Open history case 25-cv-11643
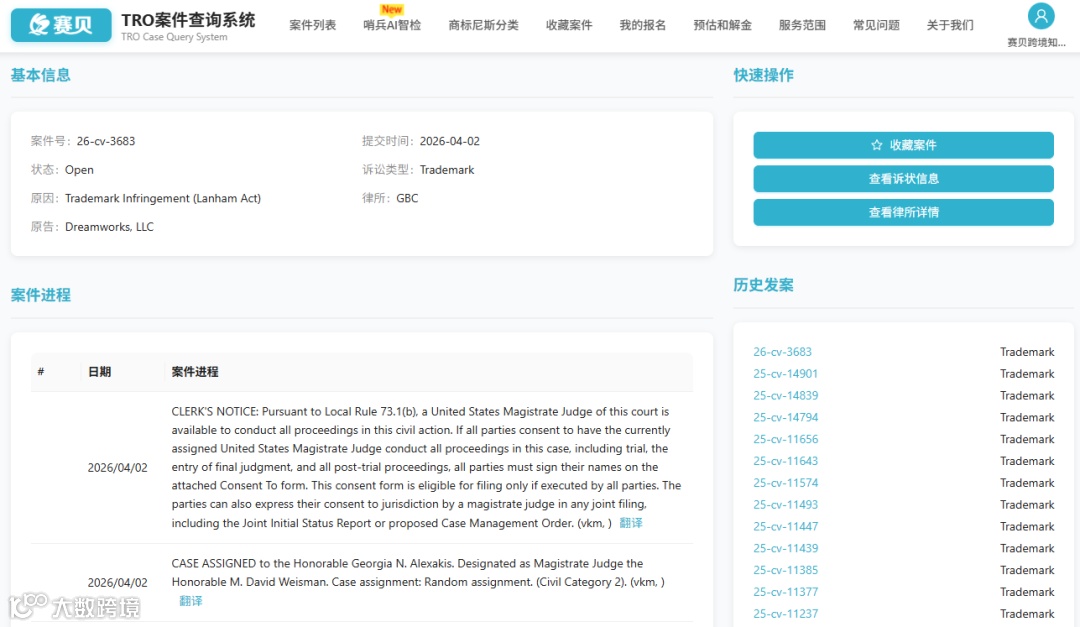This screenshot has width=1080, height=627. pyautogui.click(x=785, y=461)
